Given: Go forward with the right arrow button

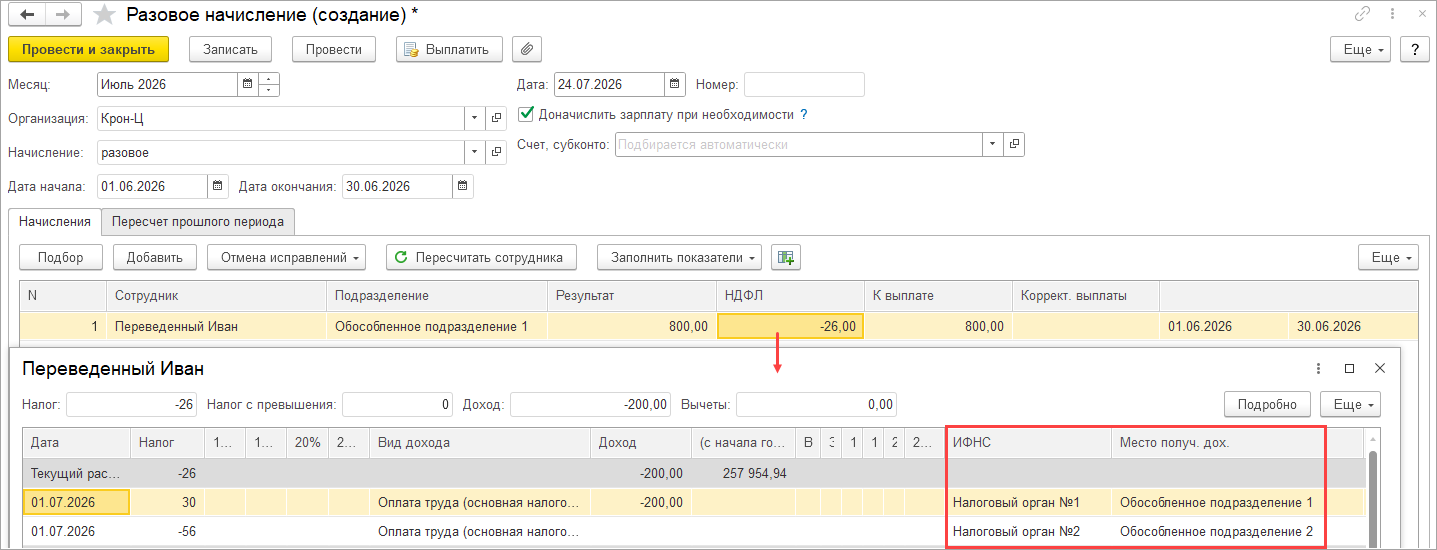Looking at the screenshot, I should (64, 15).
